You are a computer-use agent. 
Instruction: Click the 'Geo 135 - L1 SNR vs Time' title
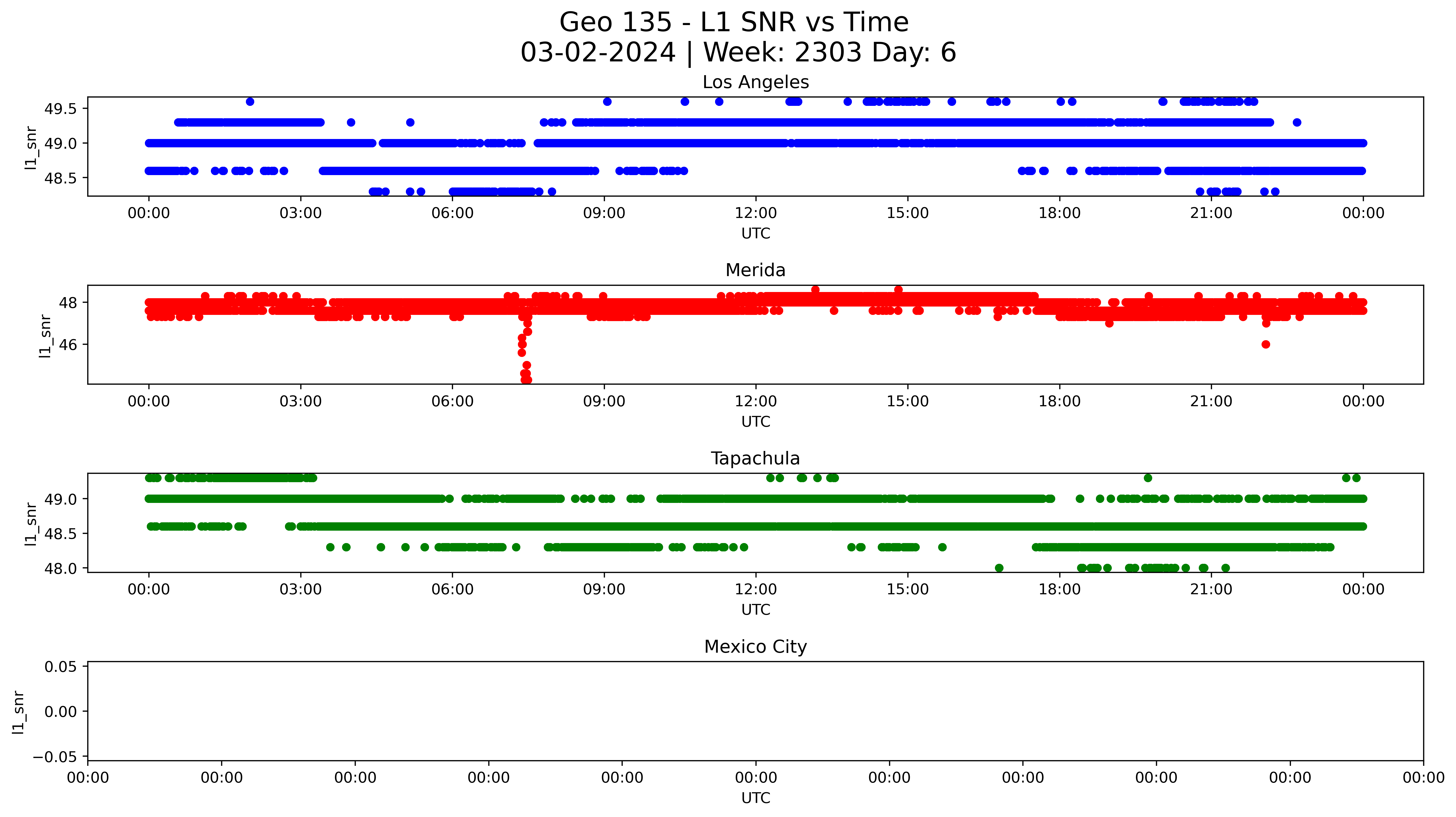tap(734, 23)
